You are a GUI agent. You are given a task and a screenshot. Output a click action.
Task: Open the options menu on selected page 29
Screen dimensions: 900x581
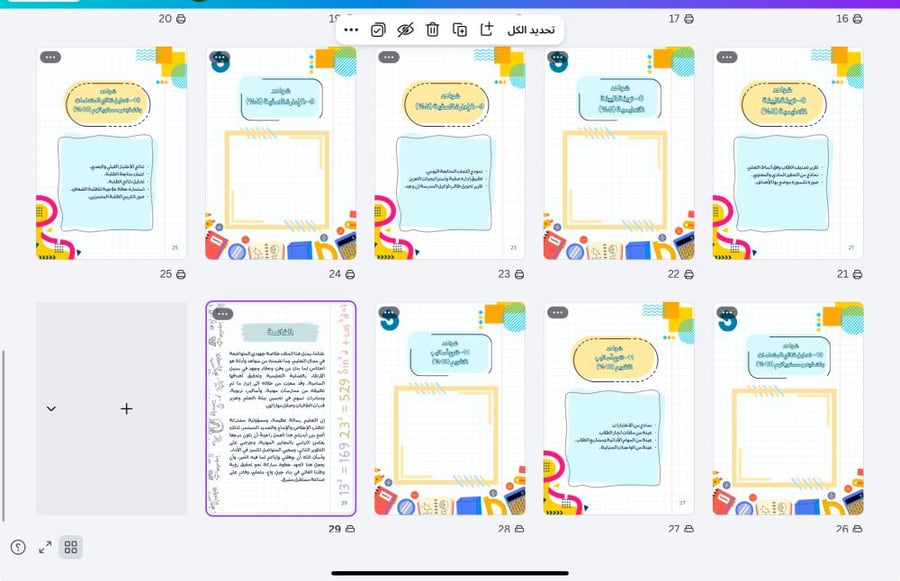click(x=223, y=314)
